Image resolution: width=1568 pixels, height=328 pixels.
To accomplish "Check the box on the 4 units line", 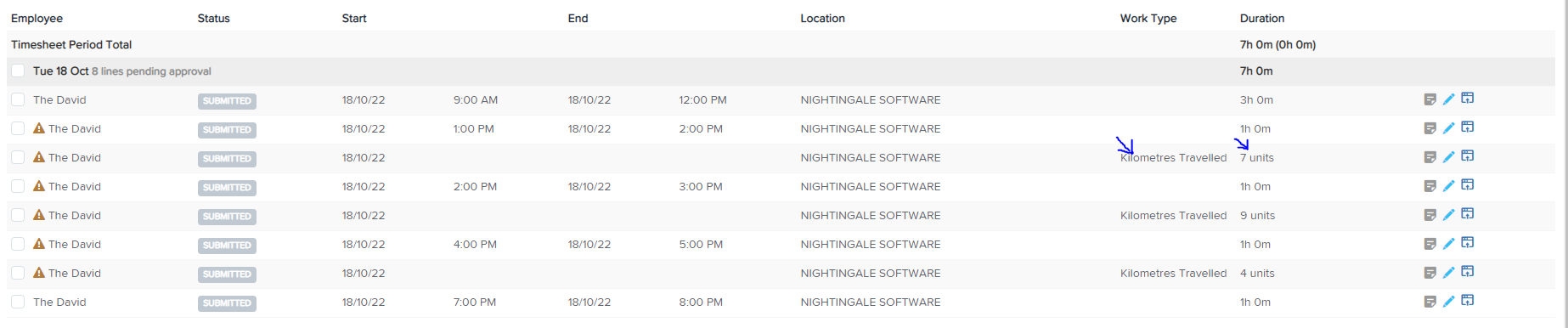I will tap(18, 273).
